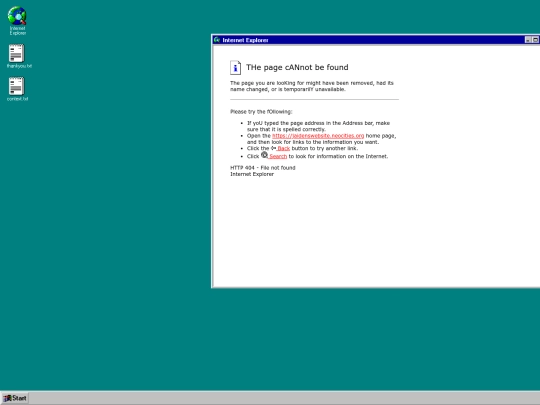540x405 pixels.
Task: Maximize the Internet Explorer window
Action: 536,40
